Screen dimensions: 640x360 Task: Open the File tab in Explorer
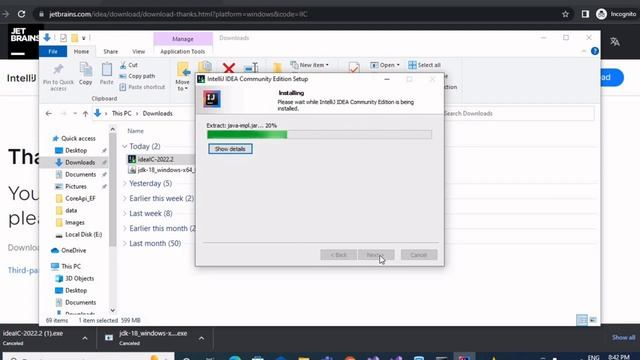pos(53,52)
